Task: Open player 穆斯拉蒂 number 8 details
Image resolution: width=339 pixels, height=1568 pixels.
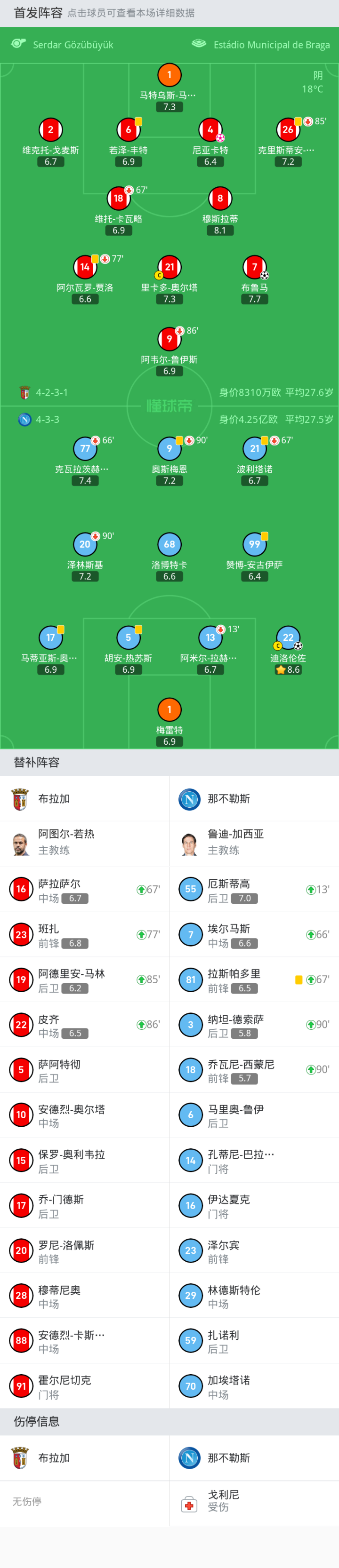Action: click(220, 199)
